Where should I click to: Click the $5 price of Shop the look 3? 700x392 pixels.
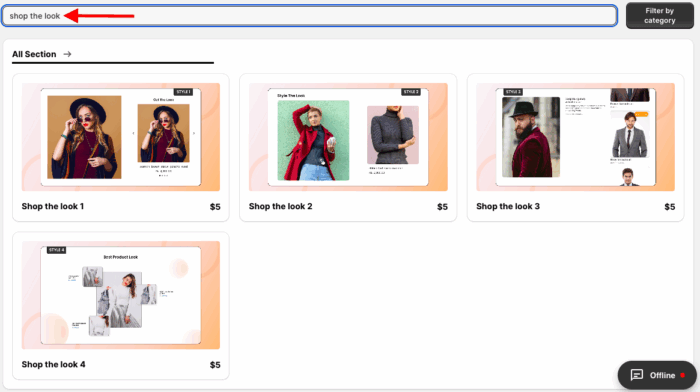(x=670, y=207)
